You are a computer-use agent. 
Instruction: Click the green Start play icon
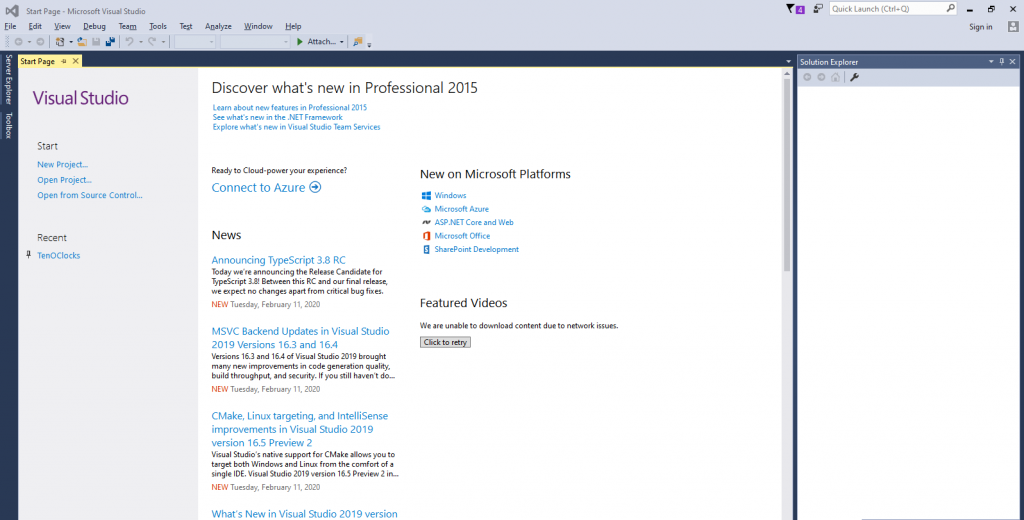(x=300, y=42)
